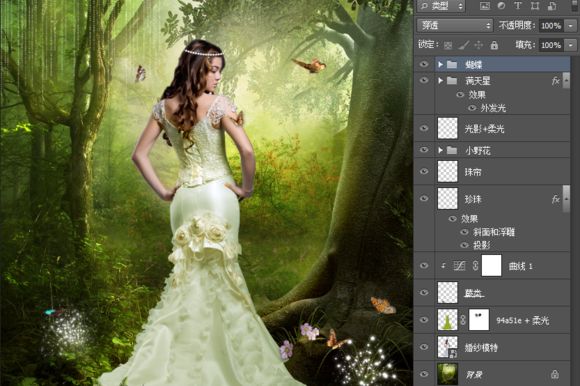Image resolution: width=580 pixels, height=386 pixels.
Task: Toggle 斜面和浮雕 effect visibility
Action: (465, 232)
